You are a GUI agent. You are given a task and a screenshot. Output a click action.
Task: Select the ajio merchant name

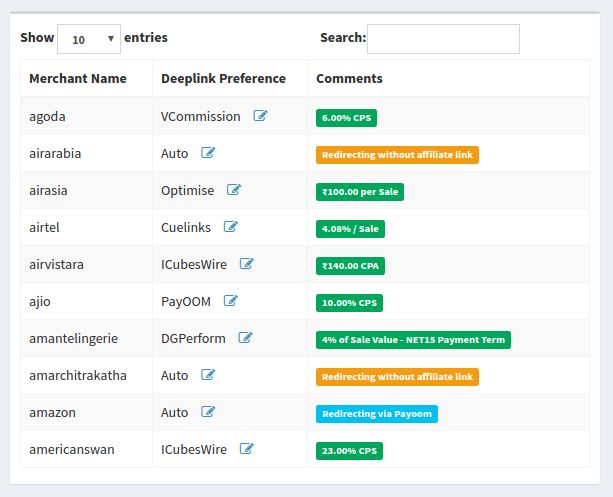(40, 301)
